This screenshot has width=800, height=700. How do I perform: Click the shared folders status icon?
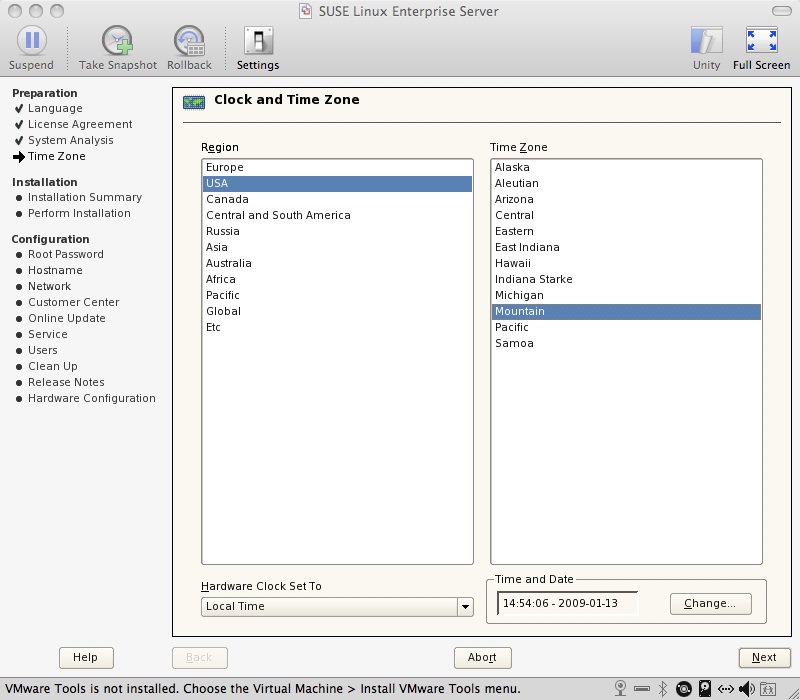768,689
